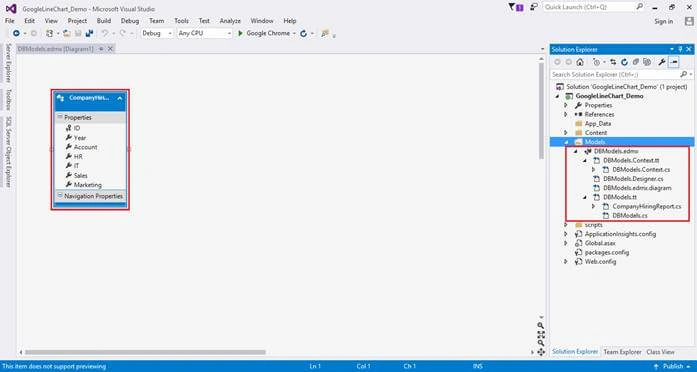This screenshot has height=372, width=697.
Task: Open the Server Explorer side tab
Action: [8, 63]
